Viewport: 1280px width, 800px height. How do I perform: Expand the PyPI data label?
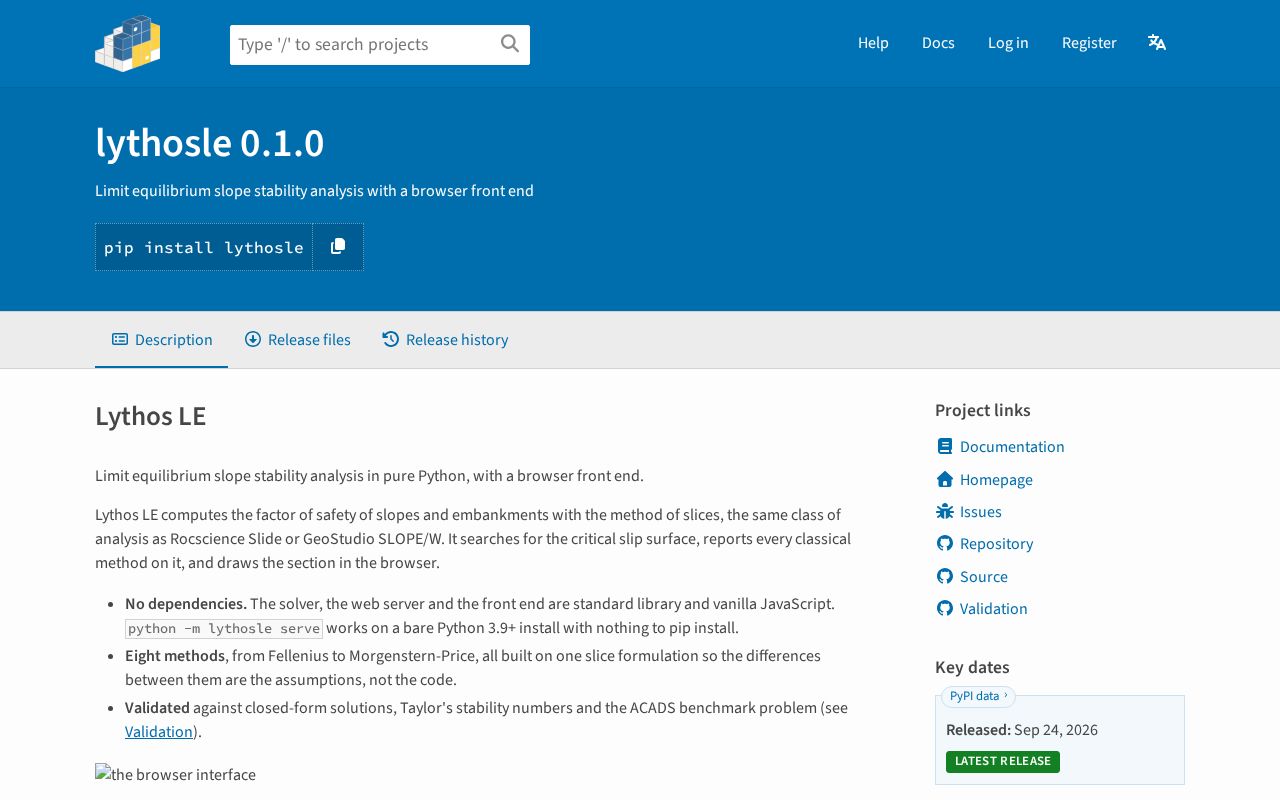pyautogui.click(x=978, y=696)
